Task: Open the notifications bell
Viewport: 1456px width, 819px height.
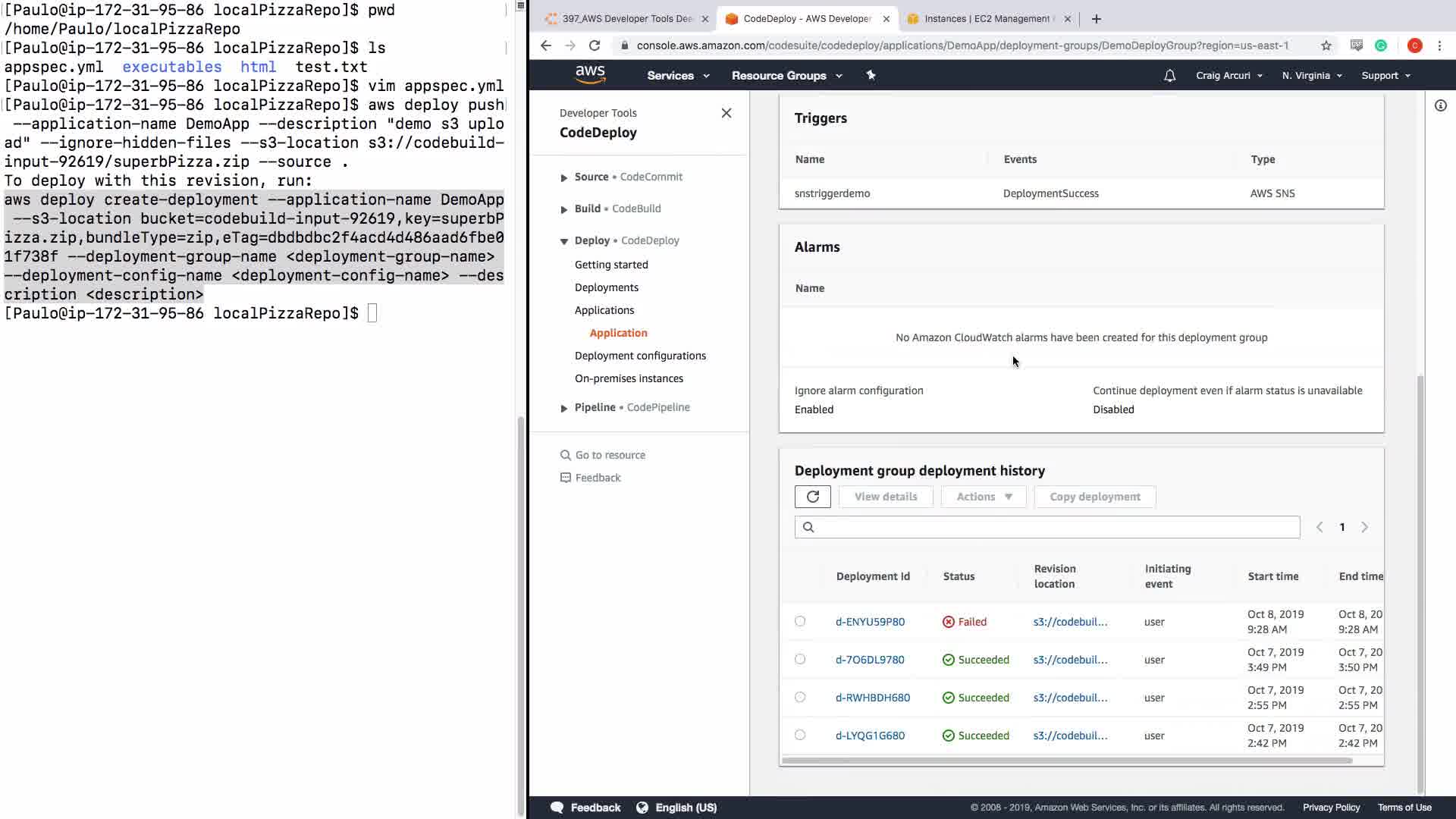Action: point(1169,75)
